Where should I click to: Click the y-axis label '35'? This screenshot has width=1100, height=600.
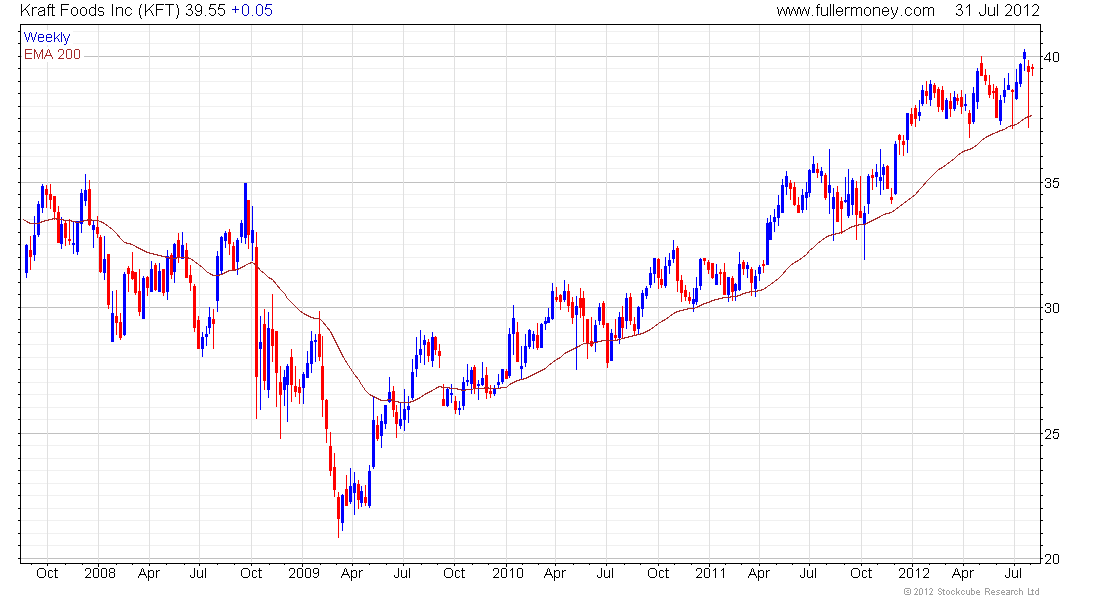[1052, 183]
